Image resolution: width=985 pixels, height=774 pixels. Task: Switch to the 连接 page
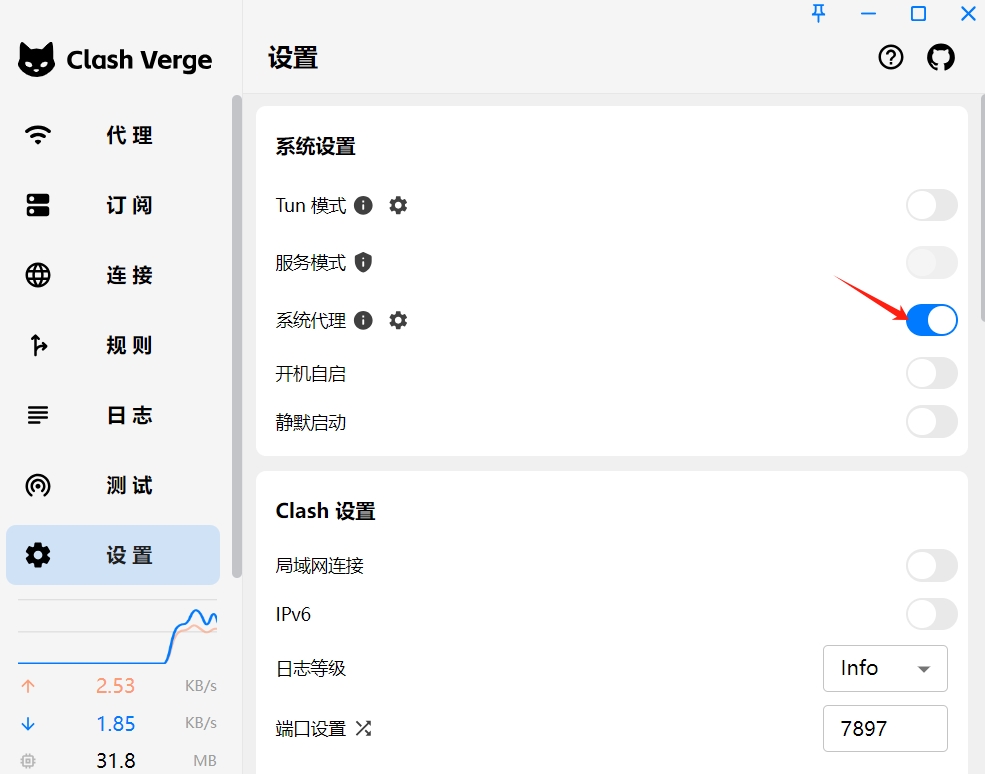(x=113, y=275)
